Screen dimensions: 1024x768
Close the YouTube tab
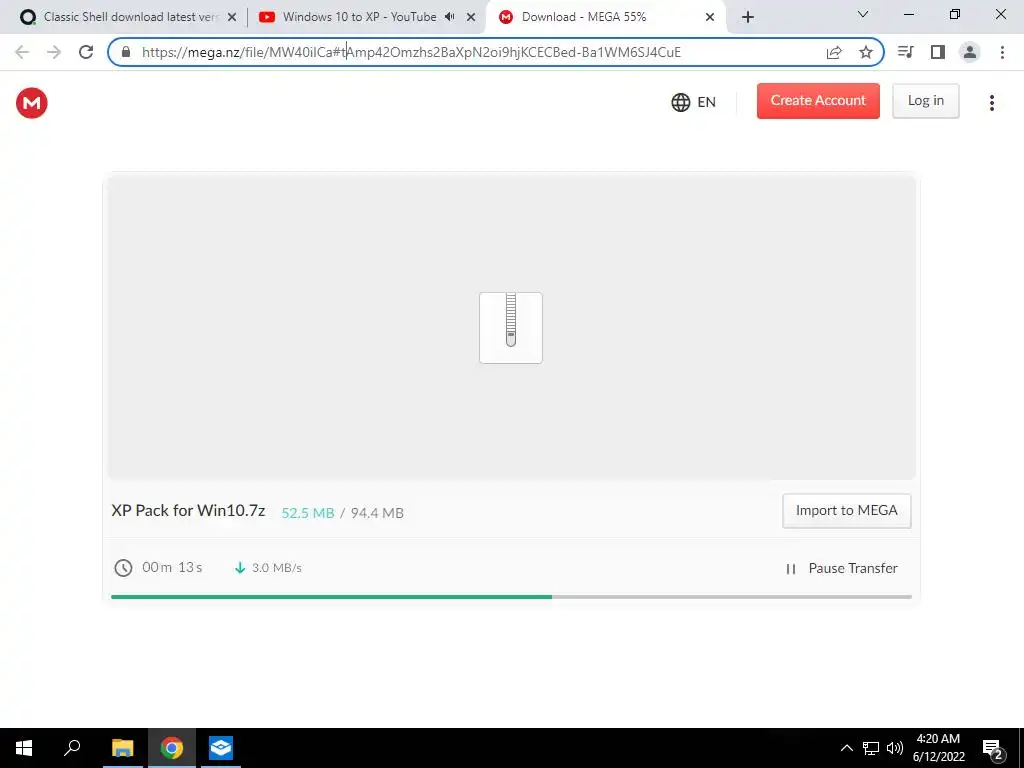[471, 18]
